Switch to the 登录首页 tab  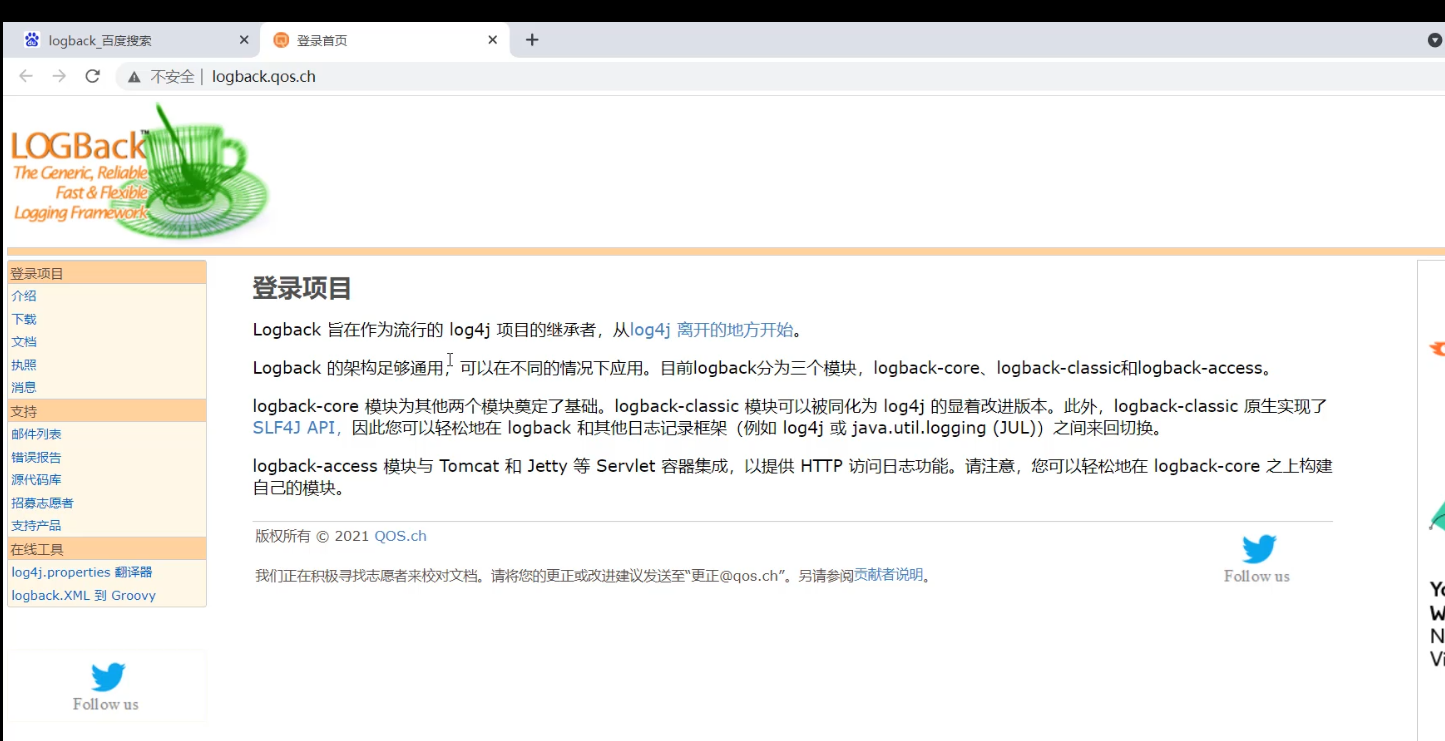(x=385, y=40)
